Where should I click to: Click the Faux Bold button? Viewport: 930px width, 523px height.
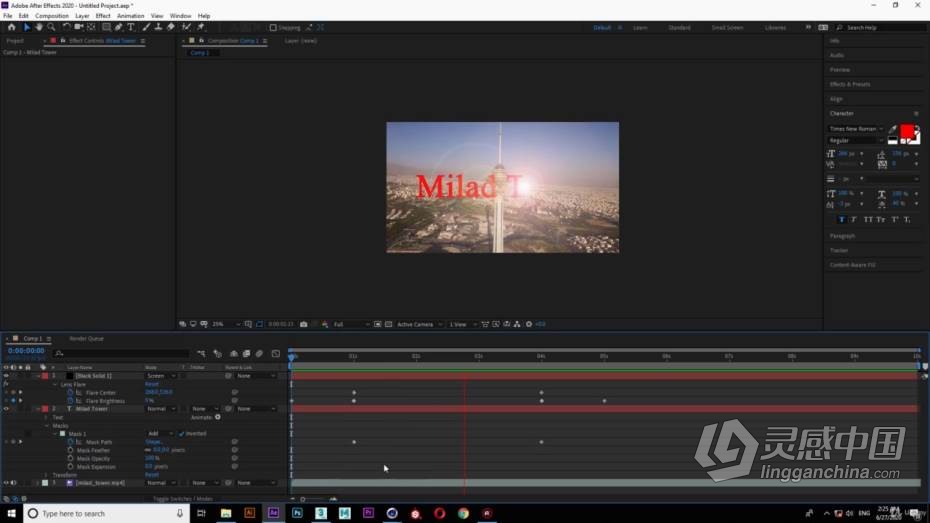point(842,220)
